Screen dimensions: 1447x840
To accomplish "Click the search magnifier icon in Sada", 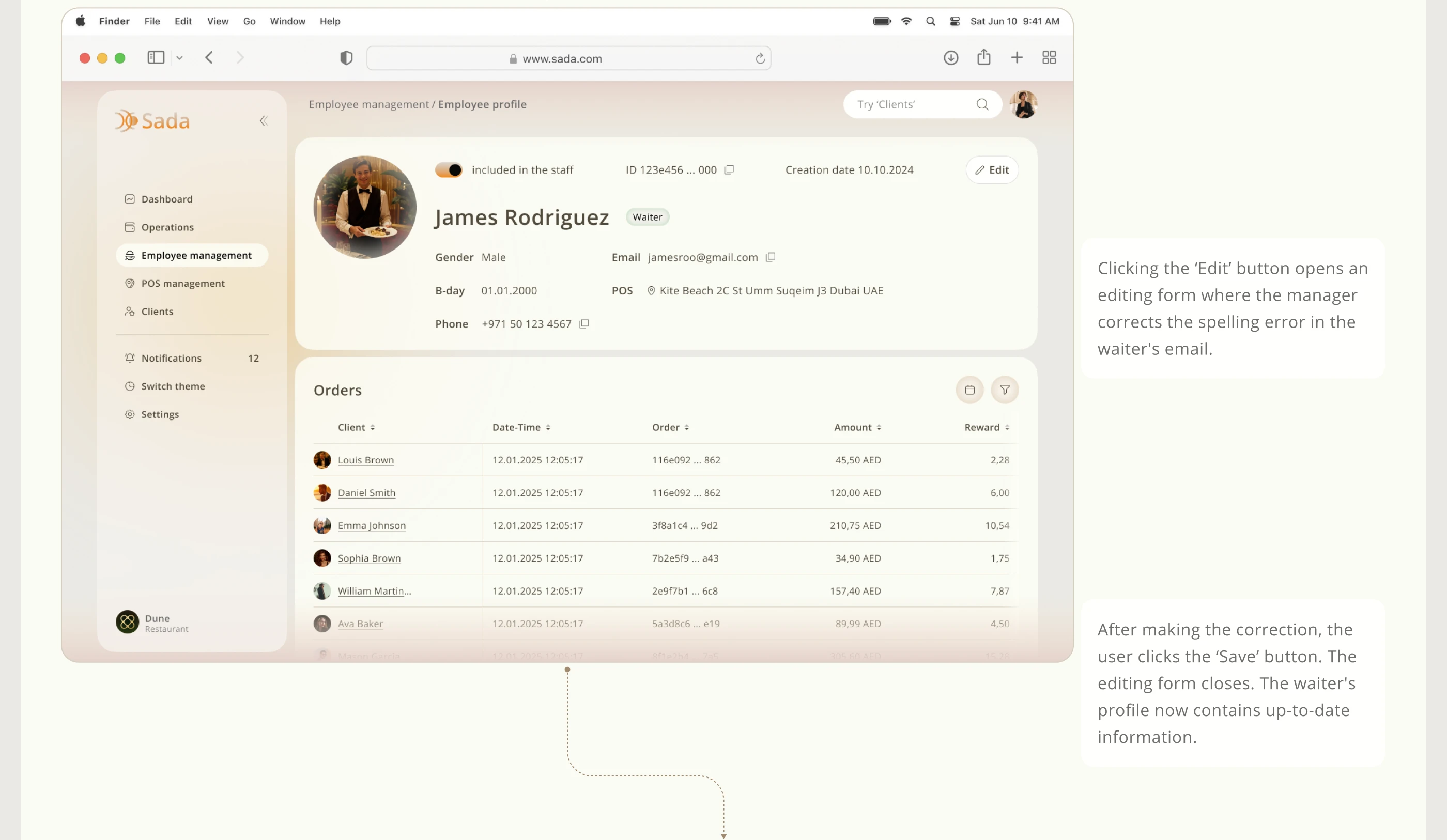I will tap(982, 104).
